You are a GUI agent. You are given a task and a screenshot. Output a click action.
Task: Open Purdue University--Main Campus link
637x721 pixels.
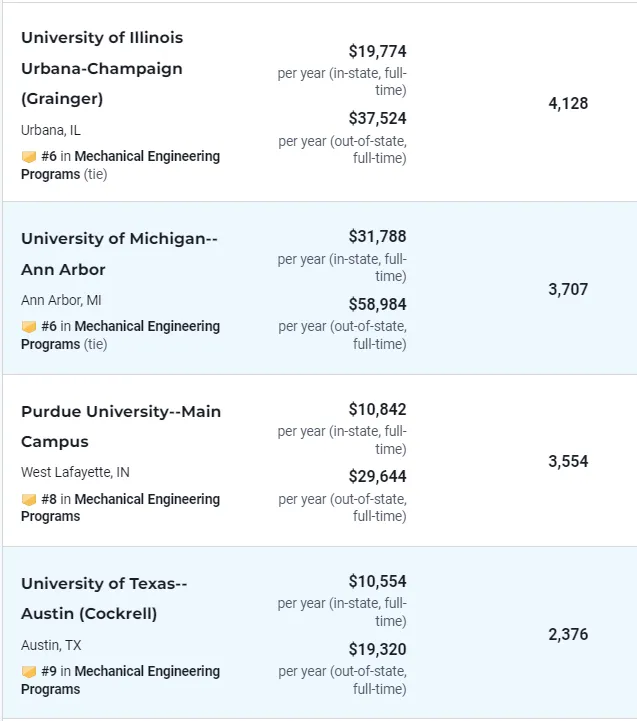click(121, 426)
